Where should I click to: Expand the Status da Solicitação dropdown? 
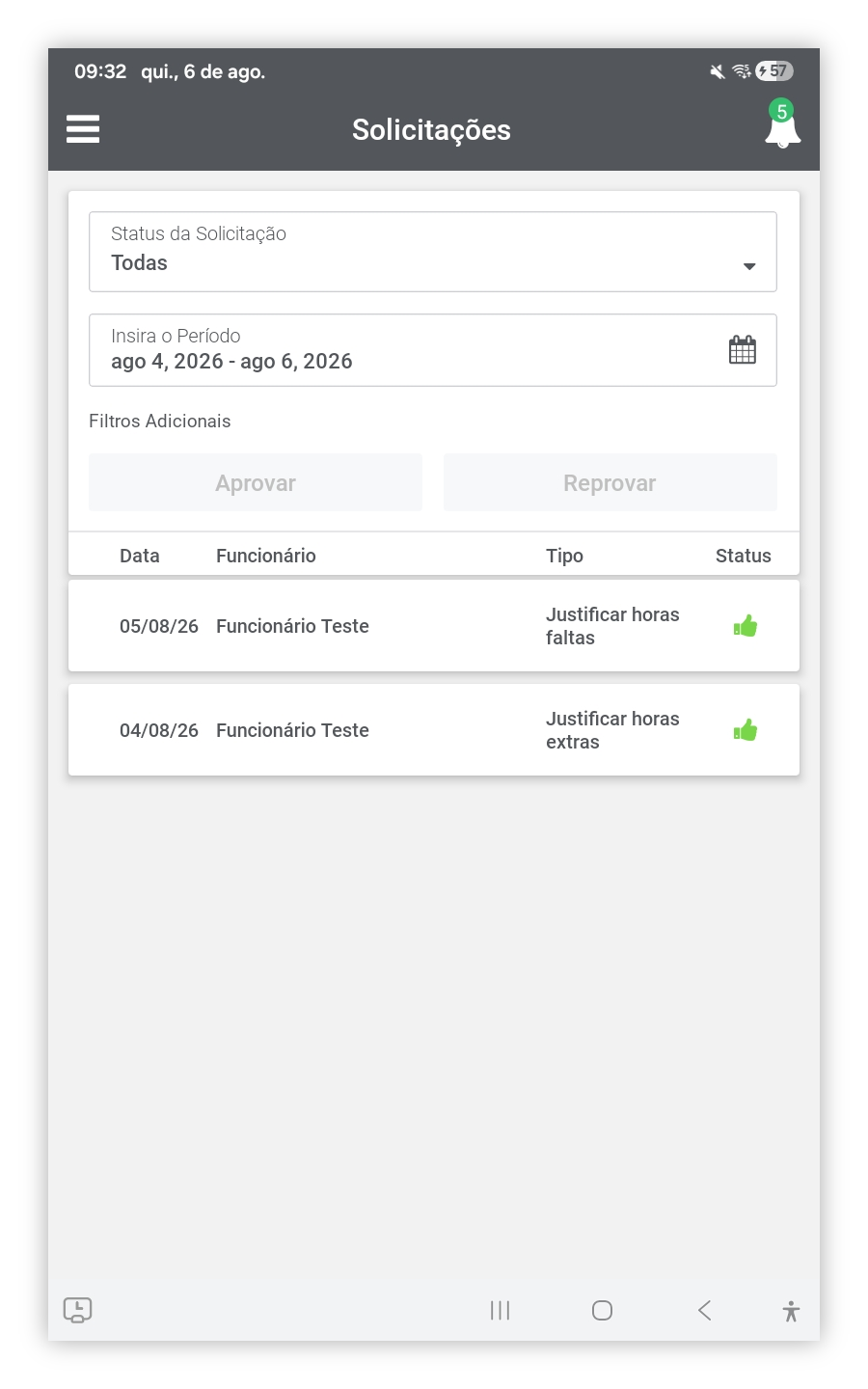433,252
